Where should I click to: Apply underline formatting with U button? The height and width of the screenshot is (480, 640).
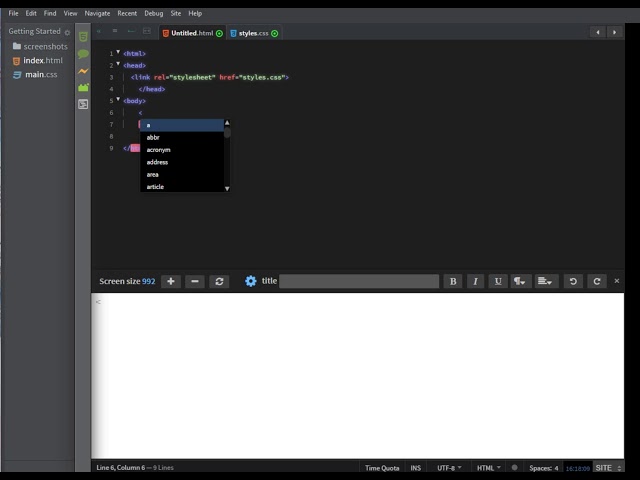498,281
